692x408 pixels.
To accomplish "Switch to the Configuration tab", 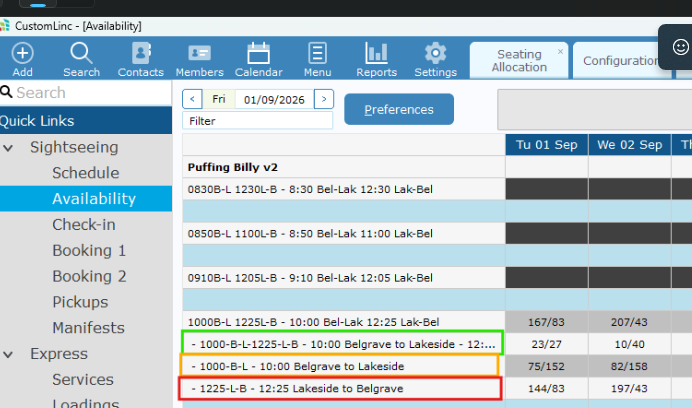I will pyautogui.click(x=621, y=60).
